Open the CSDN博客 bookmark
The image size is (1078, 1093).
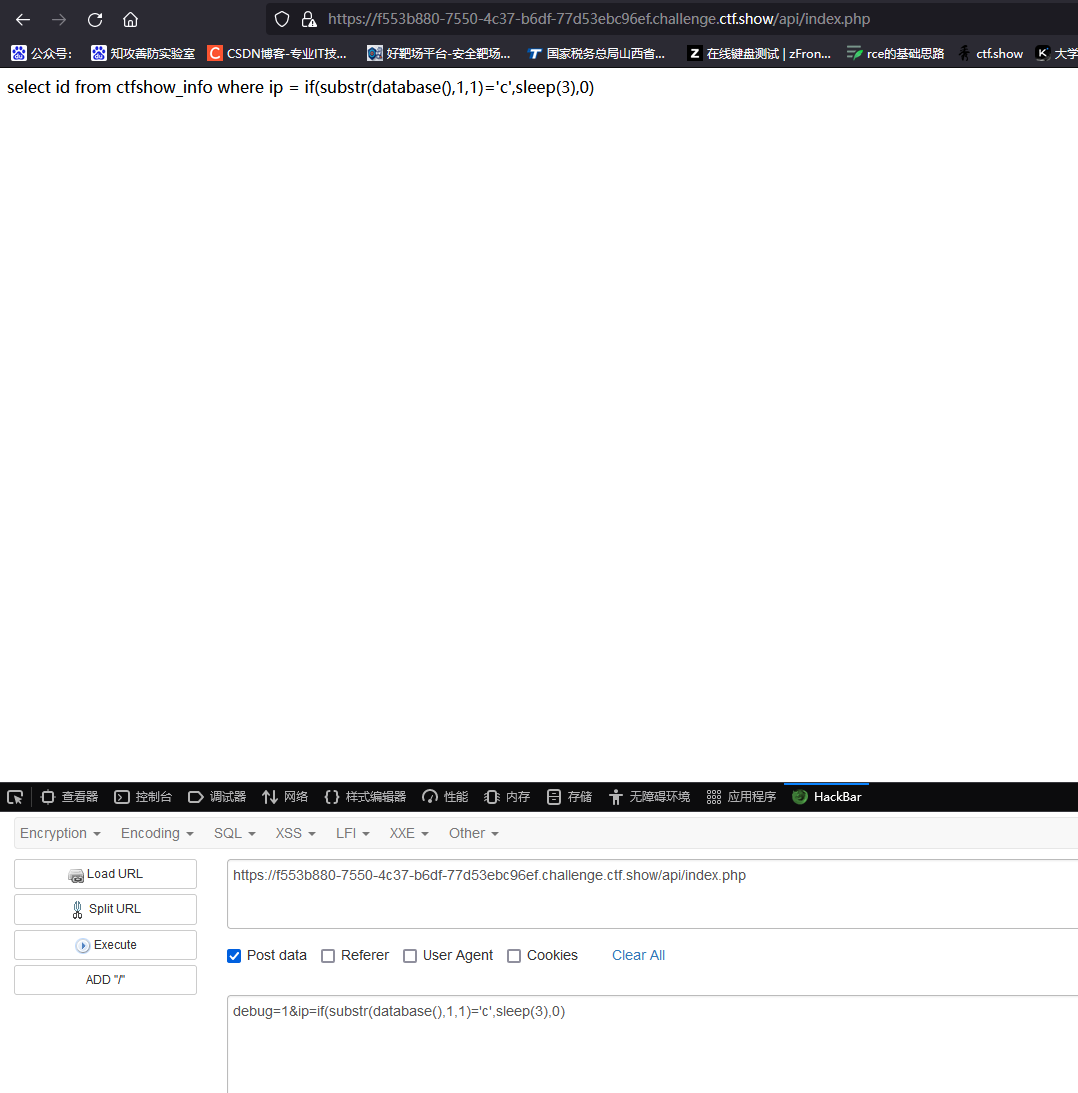point(278,54)
